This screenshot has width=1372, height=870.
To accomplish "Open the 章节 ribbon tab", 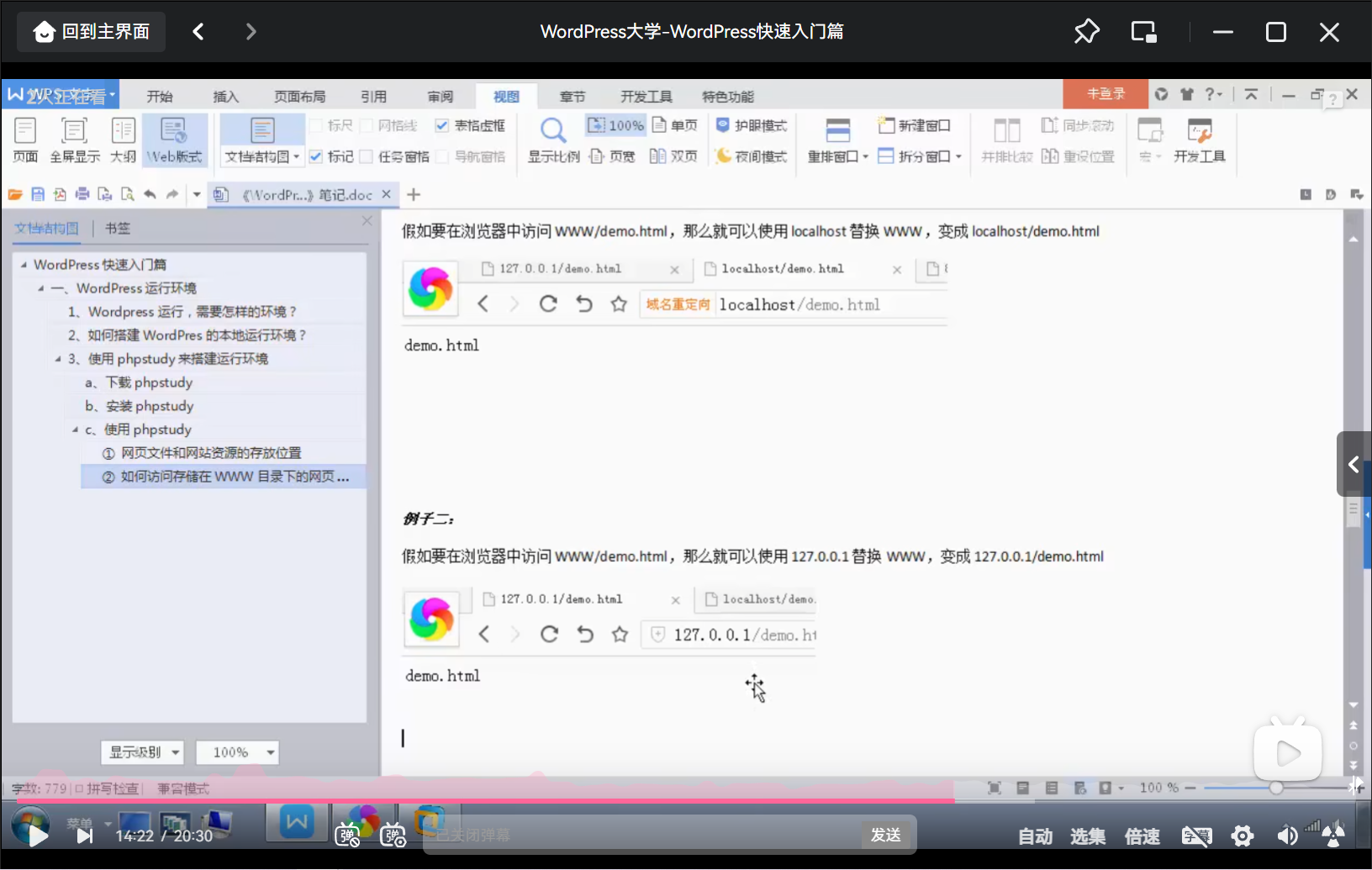I will pos(573,97).
